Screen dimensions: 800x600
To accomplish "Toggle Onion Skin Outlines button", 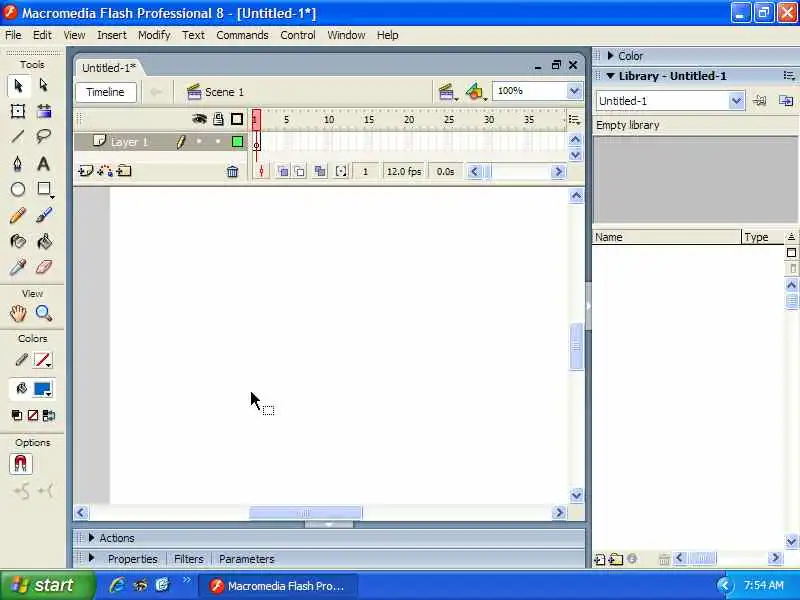I will pyautogui.click(x=299, y=171).
